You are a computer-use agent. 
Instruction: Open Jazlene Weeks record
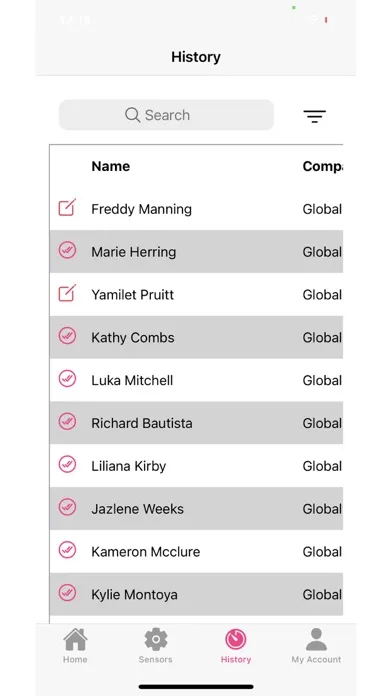click(196, 509)
